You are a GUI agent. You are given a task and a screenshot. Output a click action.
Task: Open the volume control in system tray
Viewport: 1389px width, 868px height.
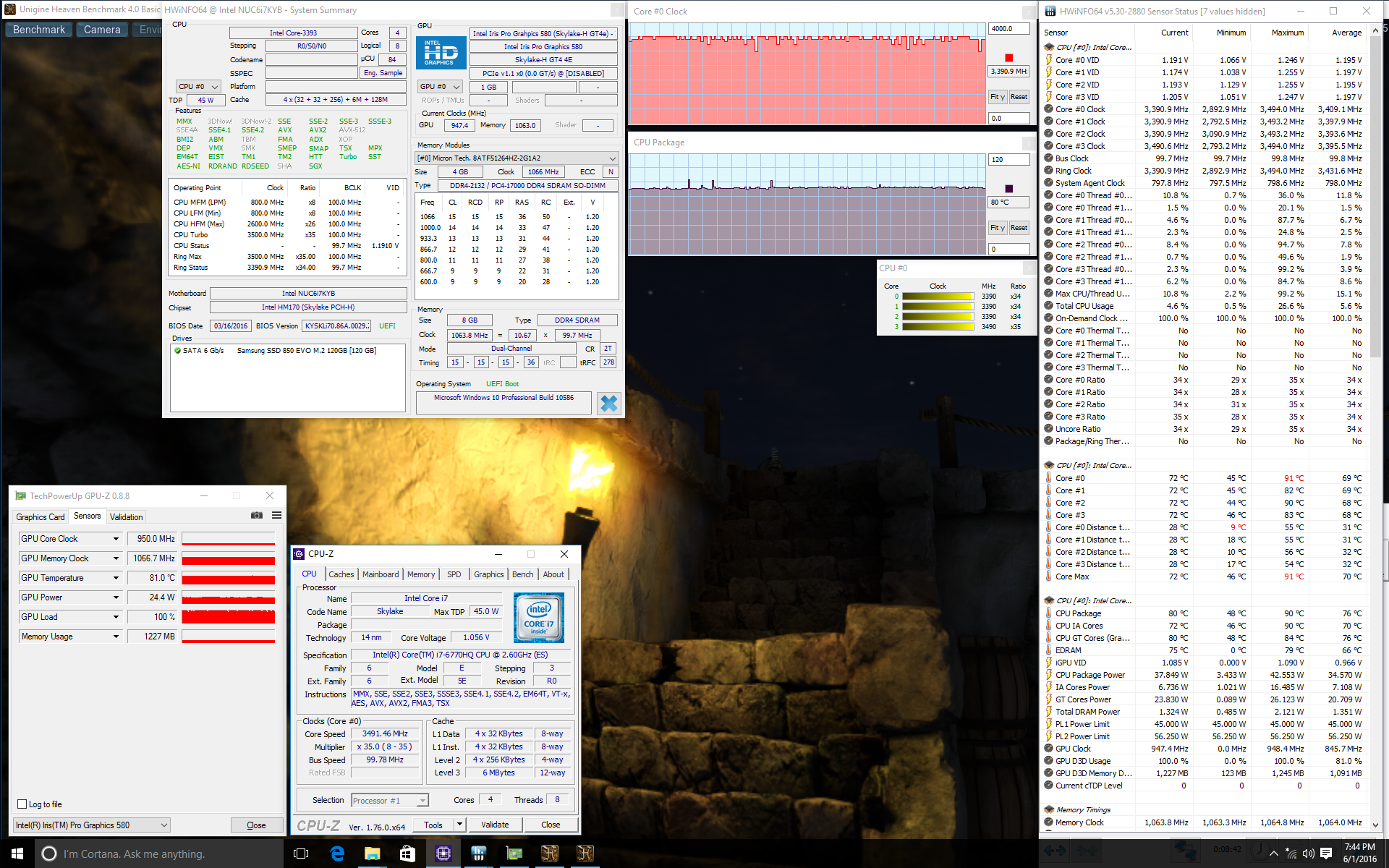(1308, 854)
